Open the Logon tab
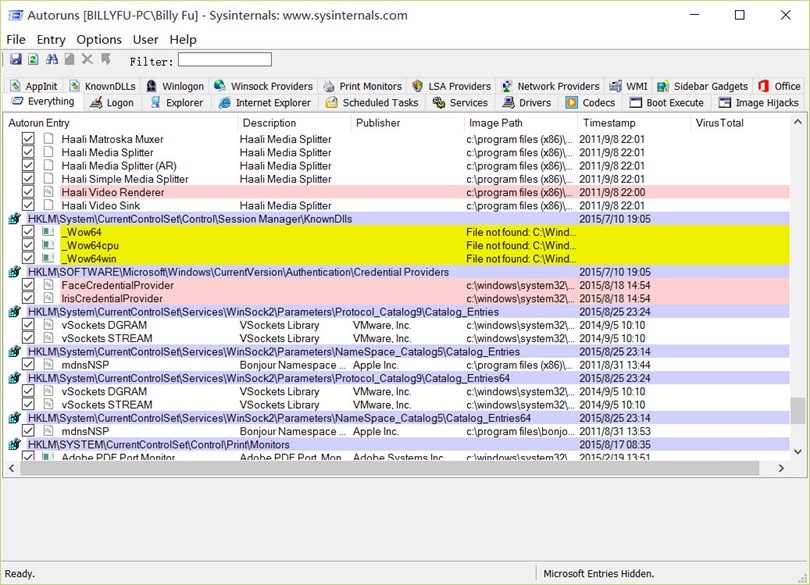Screen dimensions: 810x585 tap(112, 102)
